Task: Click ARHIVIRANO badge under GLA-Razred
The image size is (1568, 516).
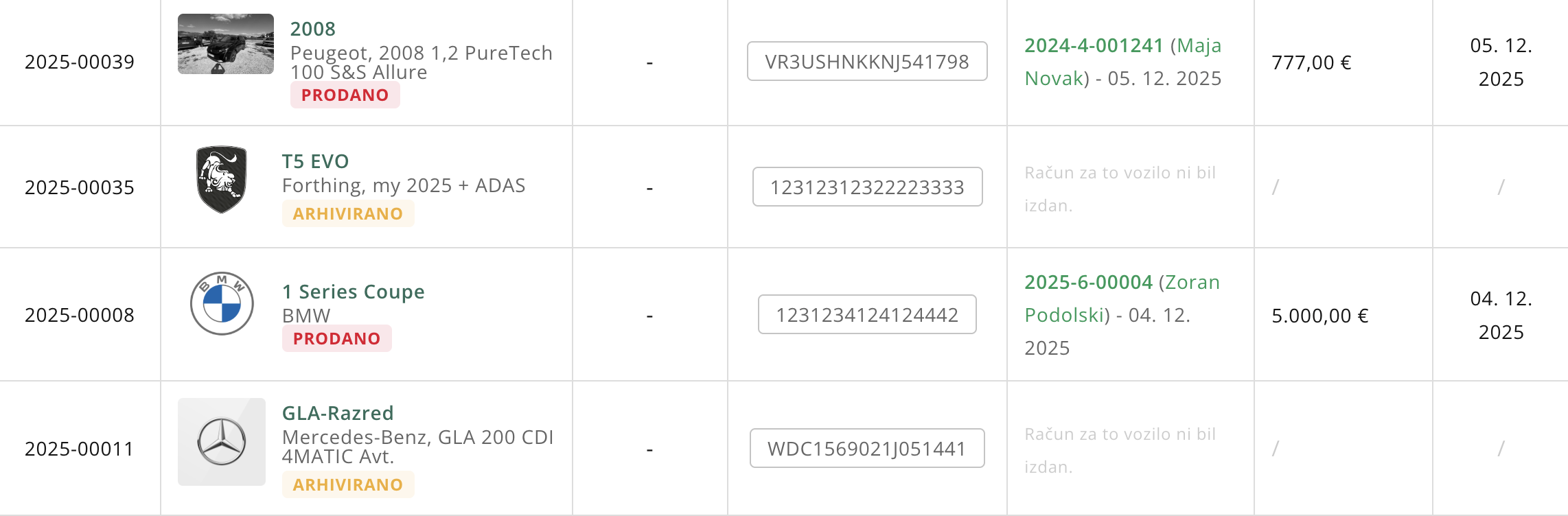Action: (347, 485)
